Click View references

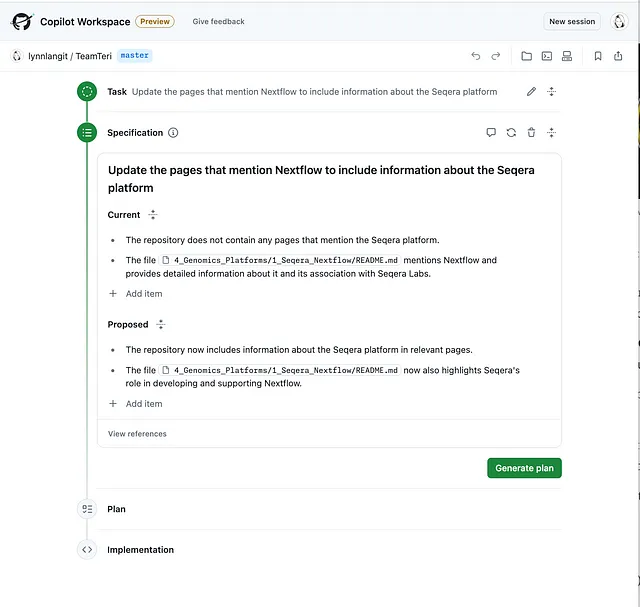(x=137, y=434)
